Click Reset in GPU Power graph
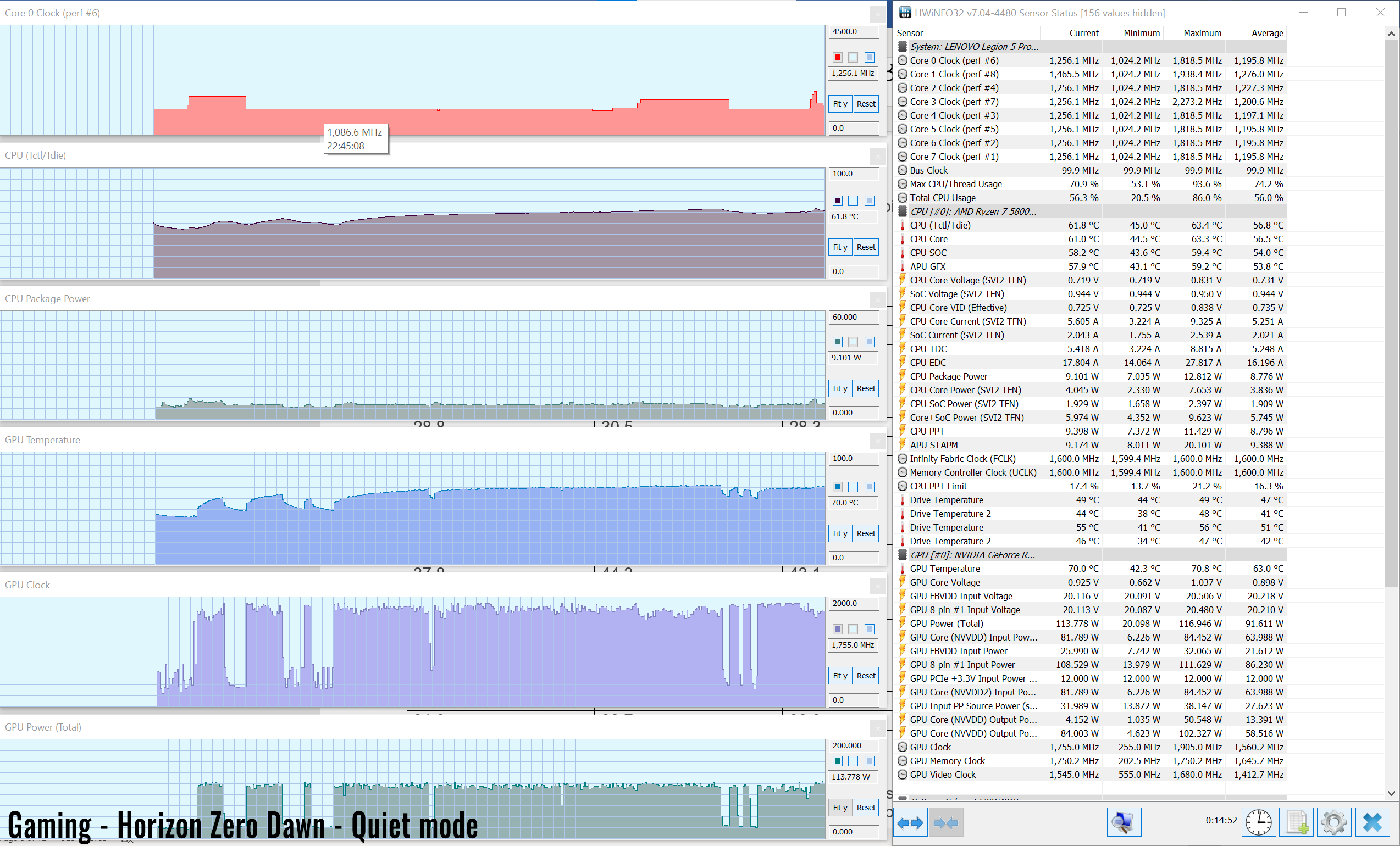1400x846 pixels. pos(866,808)
